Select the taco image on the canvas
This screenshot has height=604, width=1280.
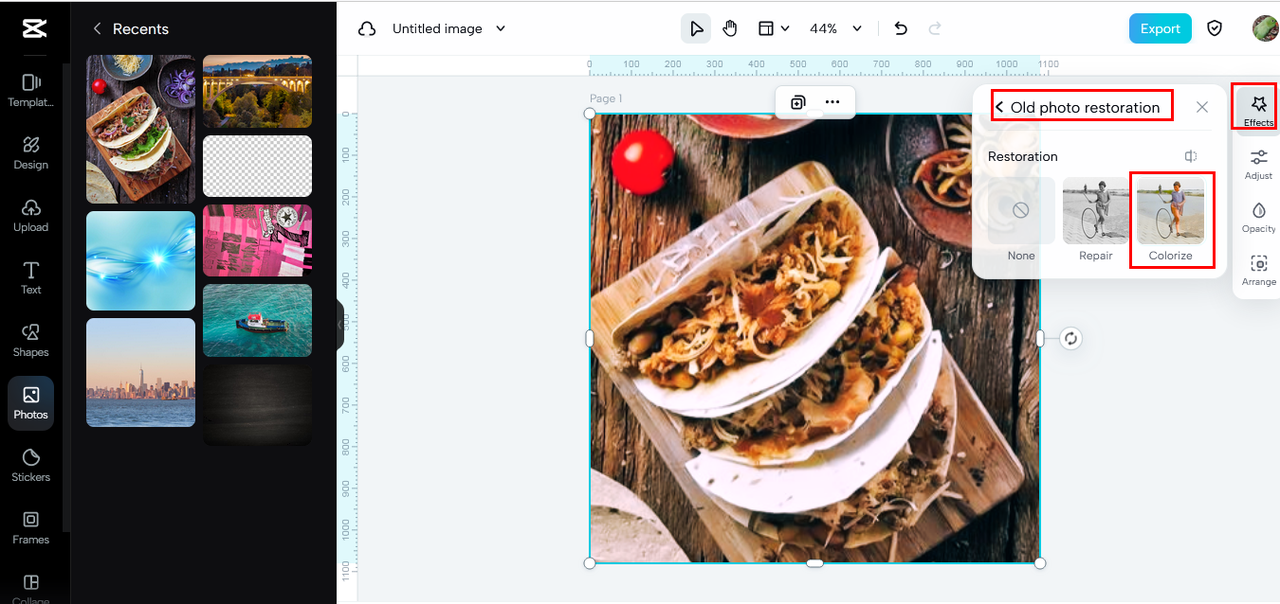(x=814, y=338)
